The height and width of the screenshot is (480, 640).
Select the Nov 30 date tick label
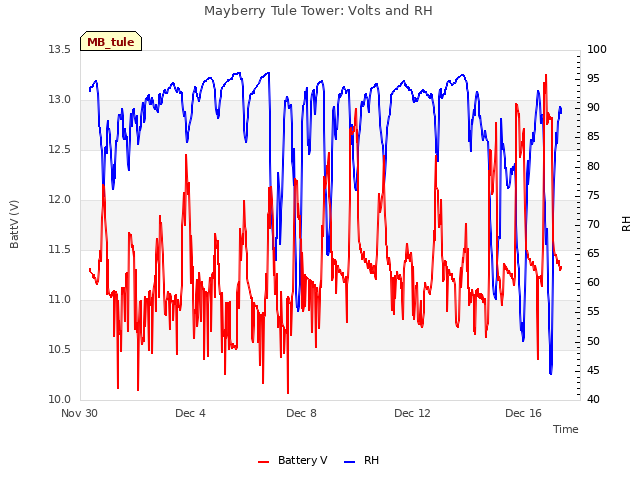[79, 413]
